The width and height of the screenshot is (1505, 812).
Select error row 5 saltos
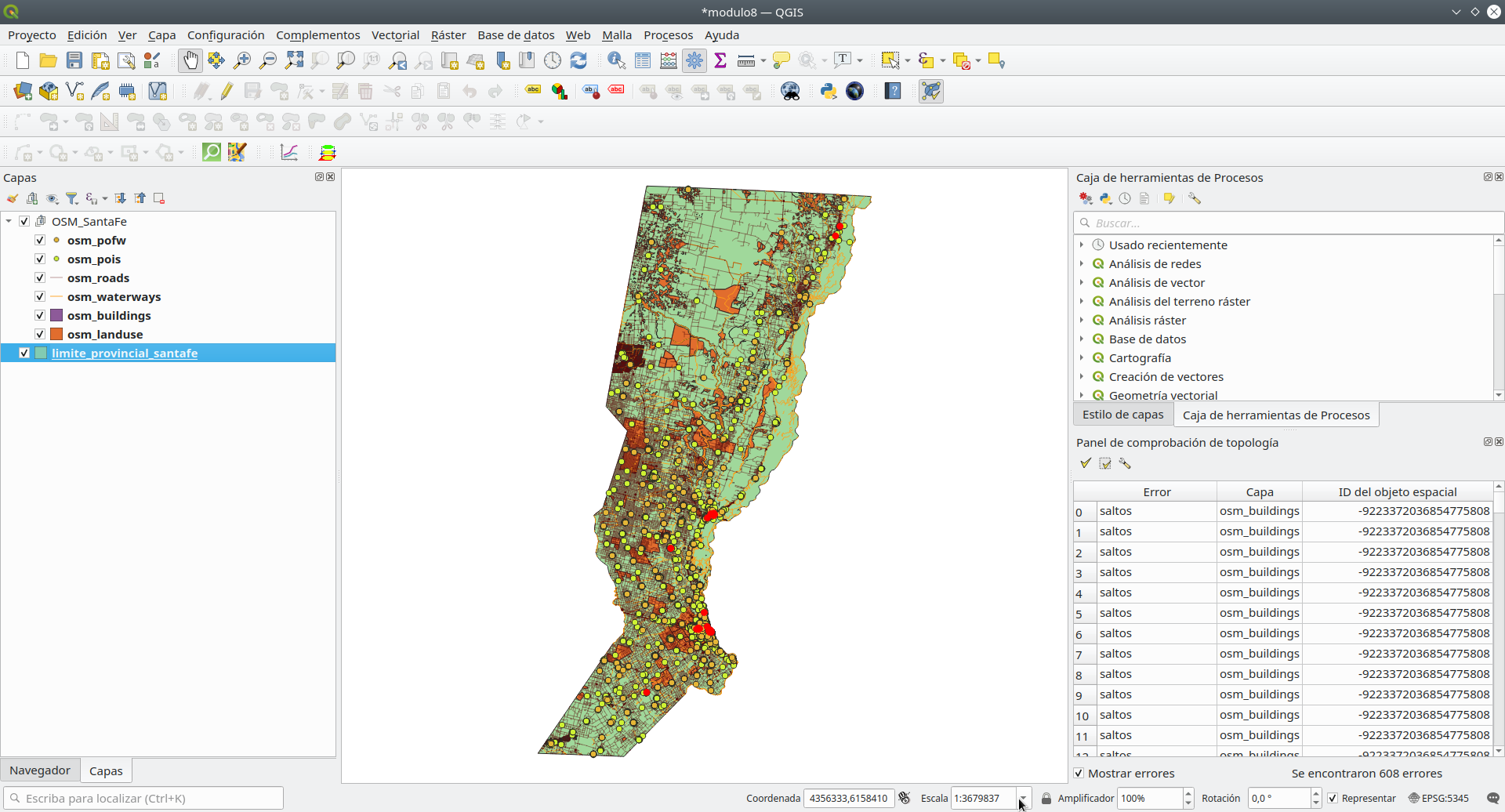click(x=1283, y=613)
